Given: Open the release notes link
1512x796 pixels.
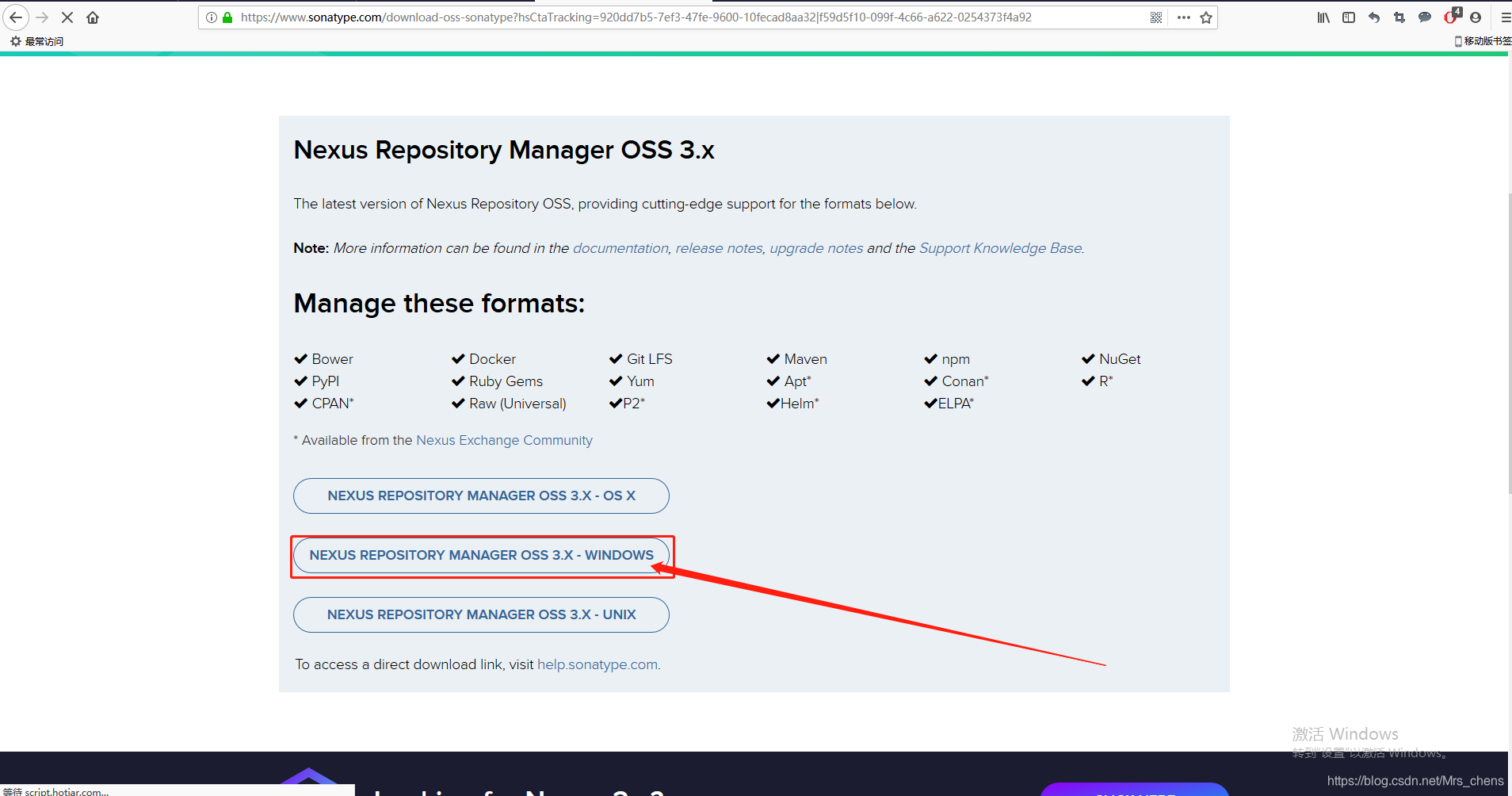Looking at the screenshot, I should click(719, 248).
